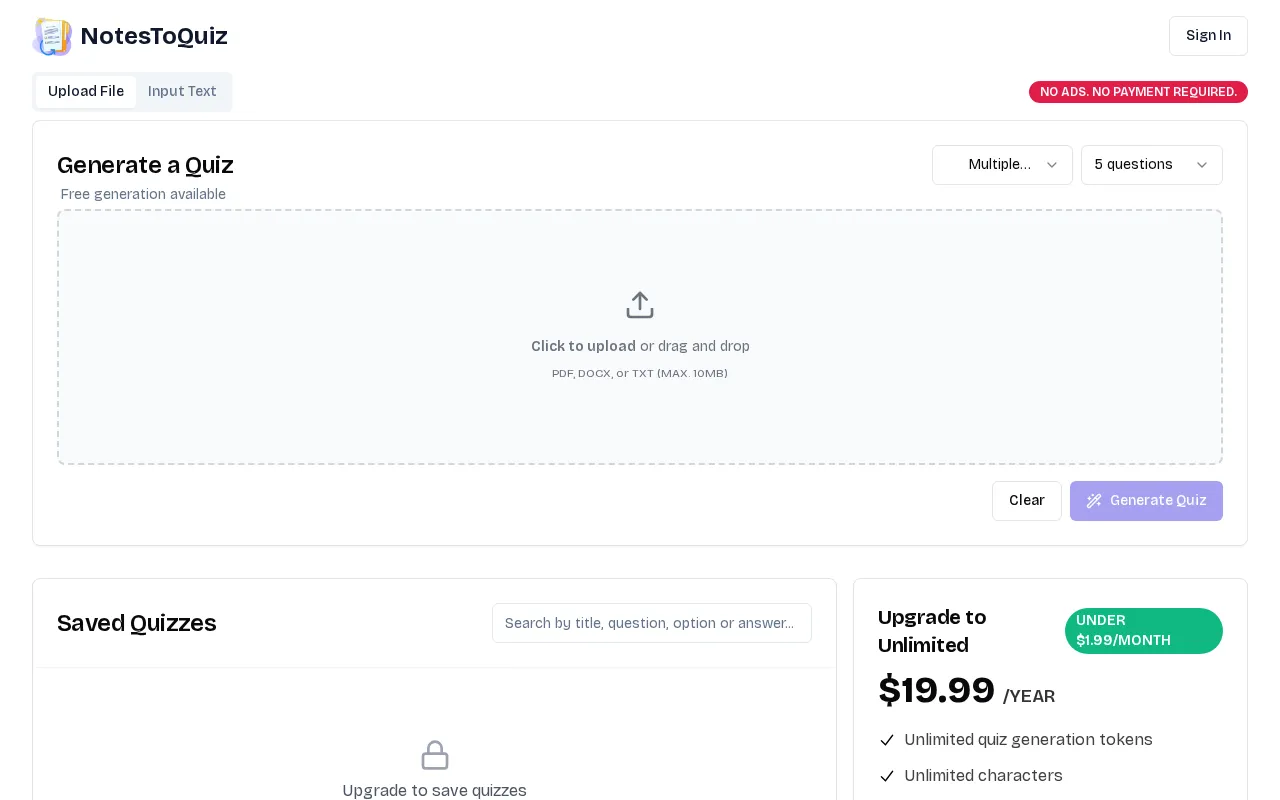Click the Sign In button
This screenshot has height=800, width=1280.
(1208, 36)
